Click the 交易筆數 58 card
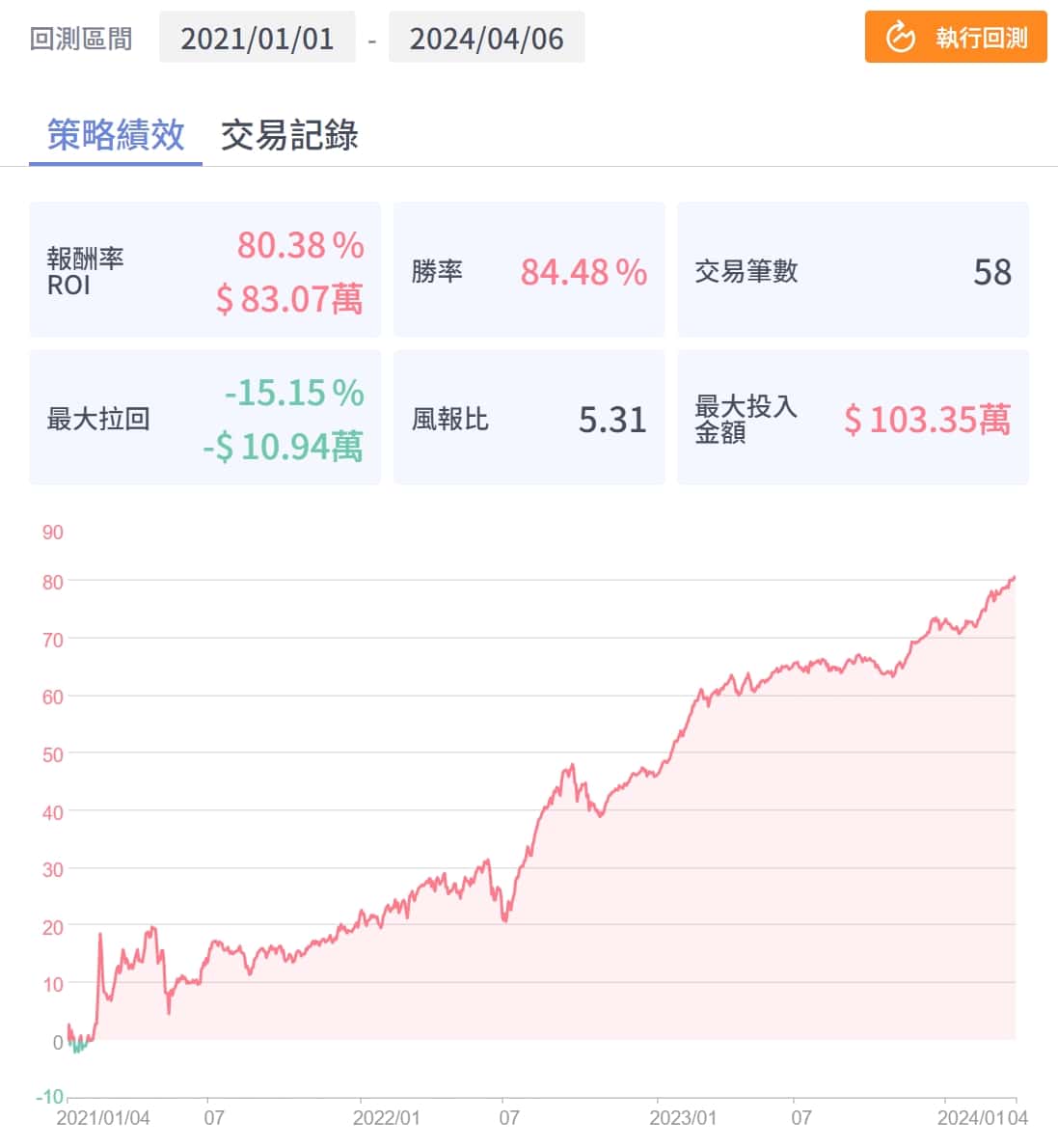 (853, 270)
